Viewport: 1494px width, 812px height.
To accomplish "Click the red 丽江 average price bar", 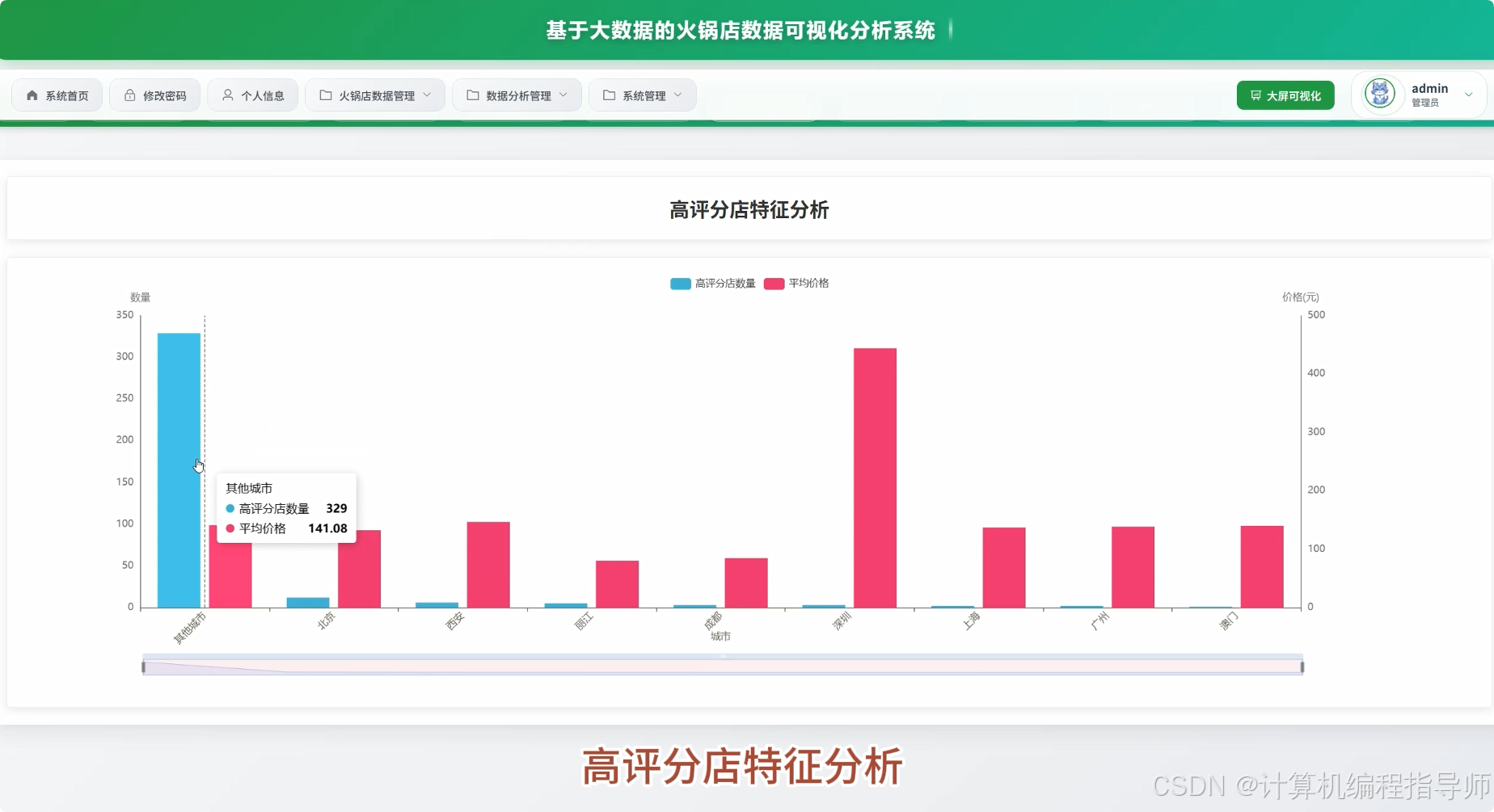I will [617, 584].
